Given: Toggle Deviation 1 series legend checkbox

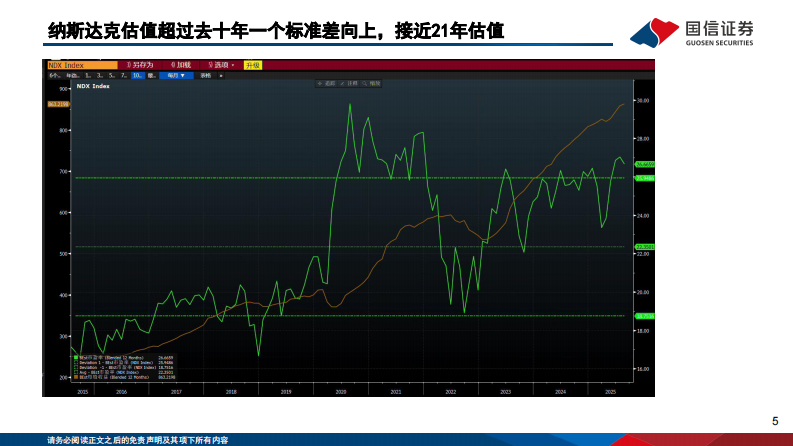Looking at the screenshot, I should [75, 362].
